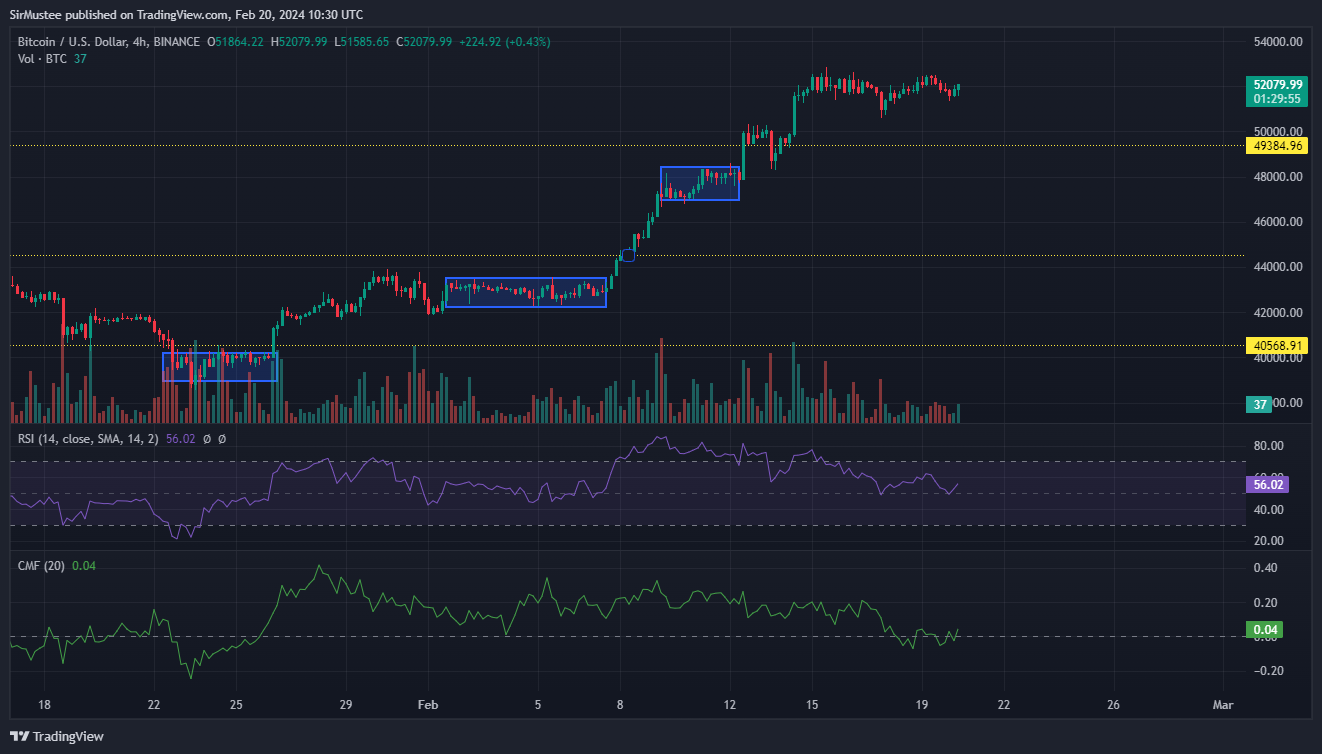Click the green volume tag showing 37
The height and width of the screenshot is (754, 1322).
point(1261,404)
